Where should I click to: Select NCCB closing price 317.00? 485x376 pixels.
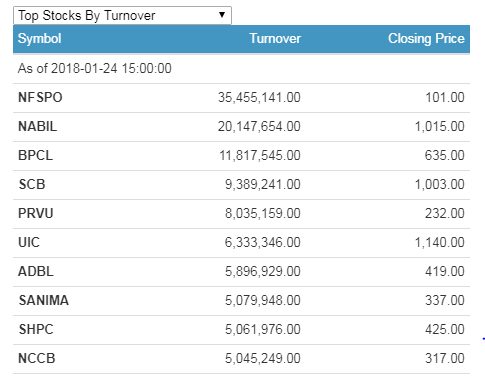pyautogui.click(x=445, y=358)
